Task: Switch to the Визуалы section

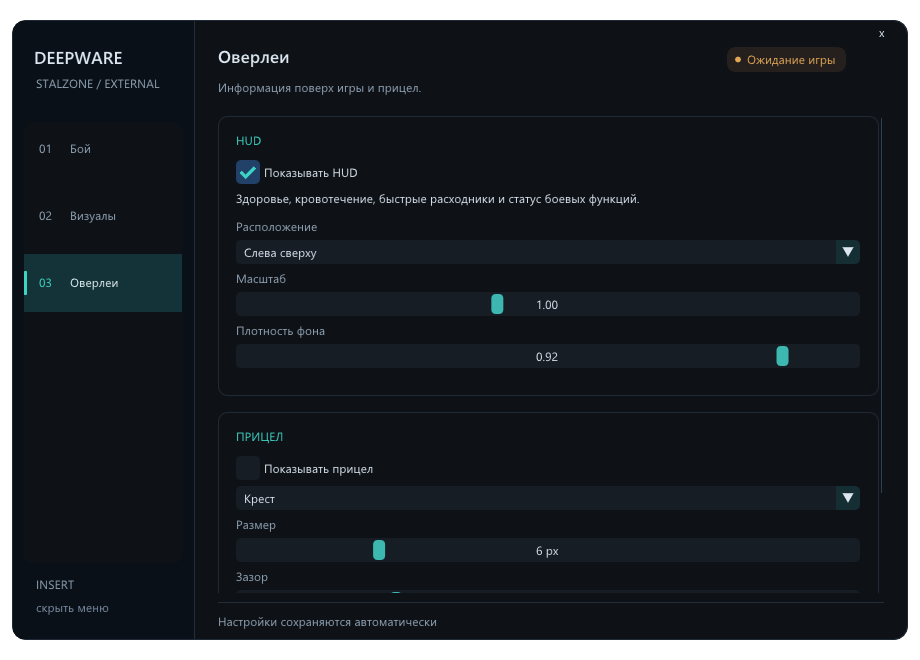Action: (103, 216)
